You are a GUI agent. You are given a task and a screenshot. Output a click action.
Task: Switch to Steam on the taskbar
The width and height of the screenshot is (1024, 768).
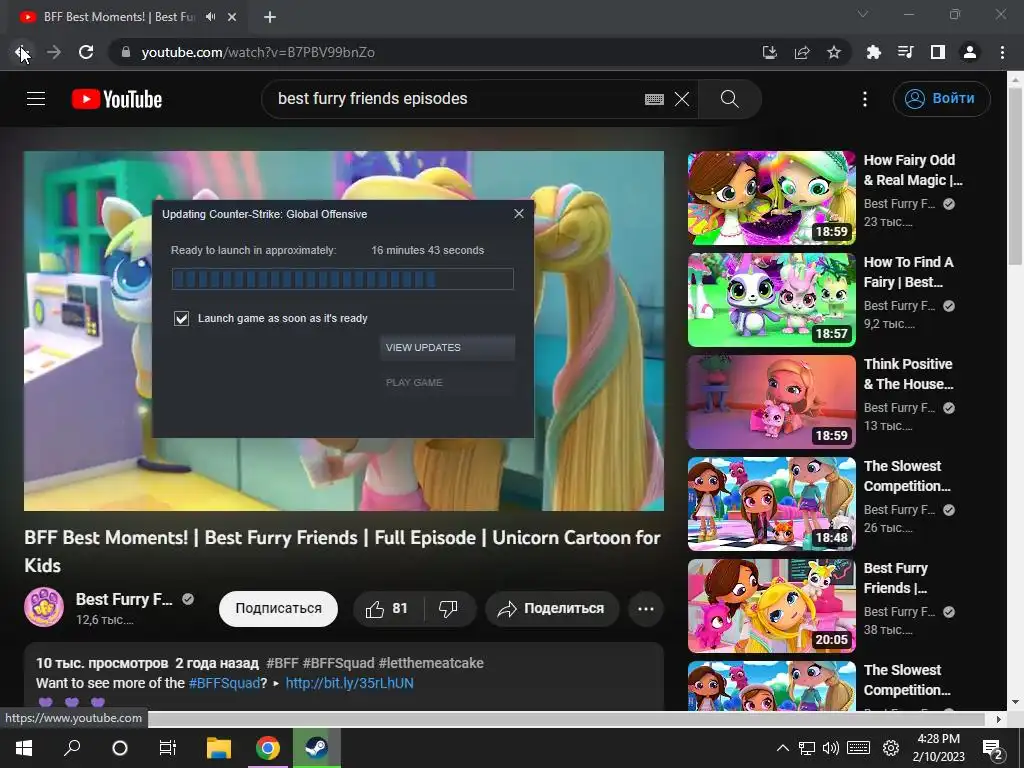317,748
